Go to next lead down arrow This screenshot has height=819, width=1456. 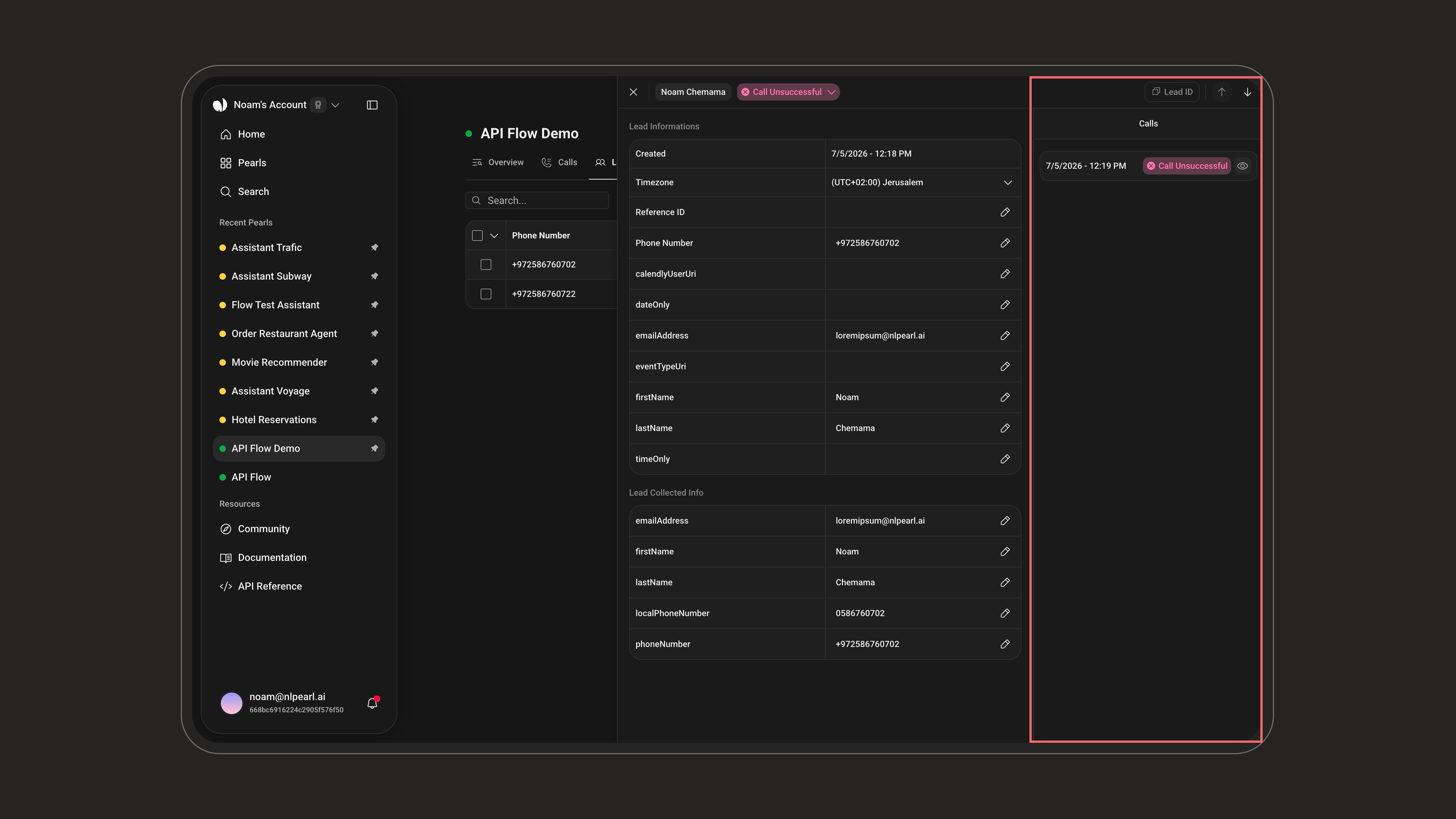pos(1248,92)
